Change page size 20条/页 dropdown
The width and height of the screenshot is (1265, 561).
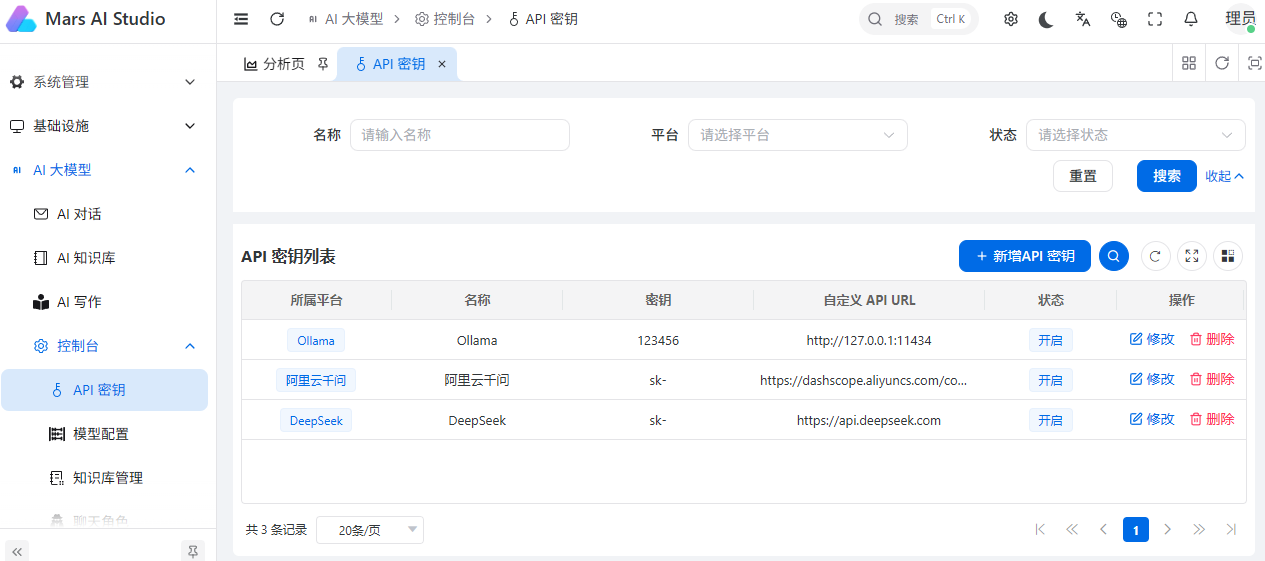point(370,530)
